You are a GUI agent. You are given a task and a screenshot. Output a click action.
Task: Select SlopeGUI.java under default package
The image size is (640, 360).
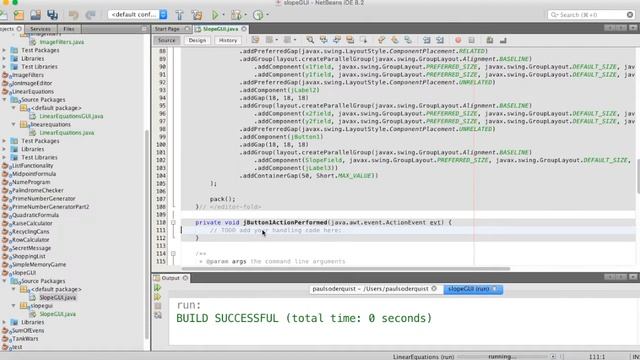coord(58,298)
